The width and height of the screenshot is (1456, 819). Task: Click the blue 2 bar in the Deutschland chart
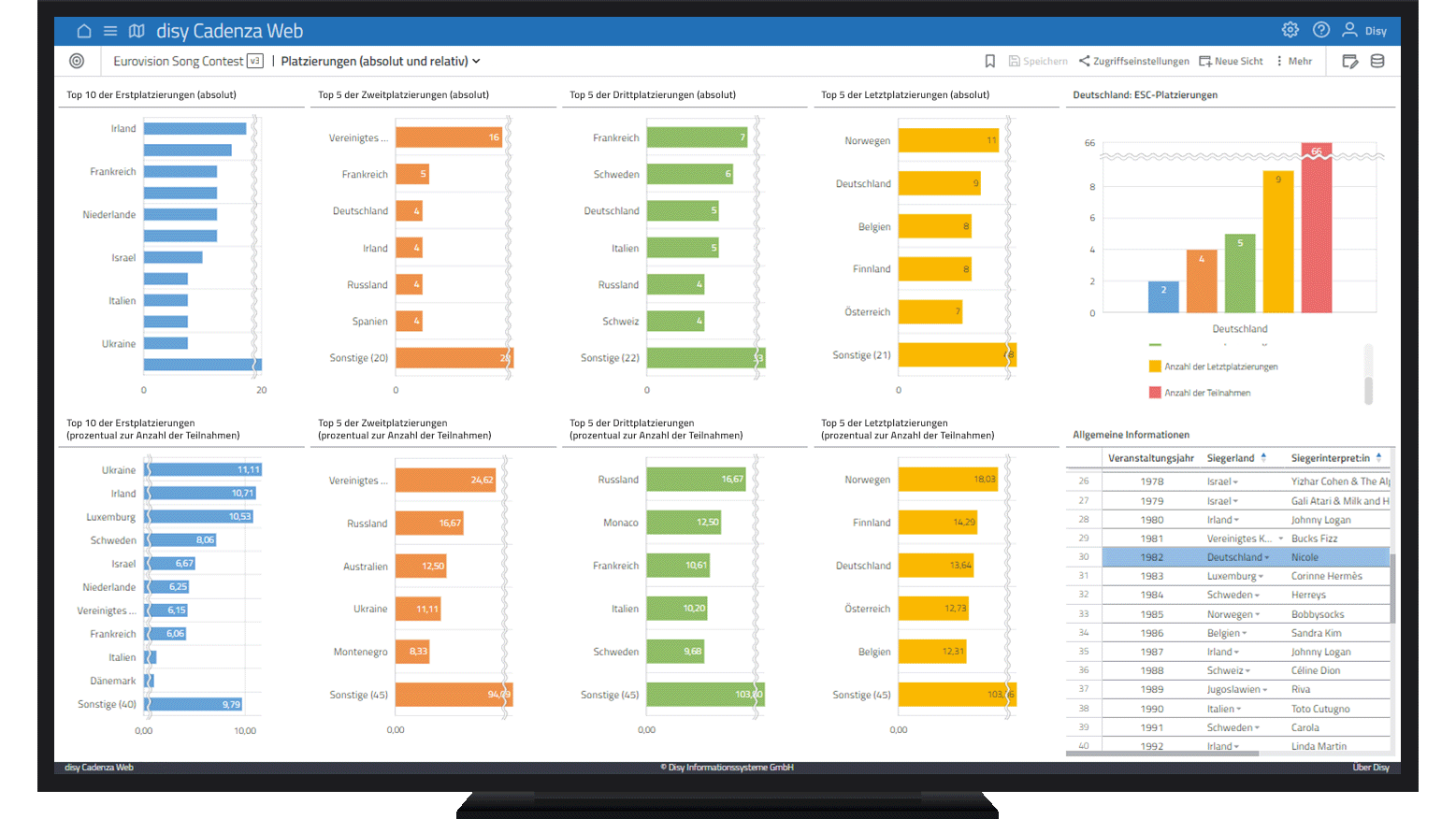1163,296
